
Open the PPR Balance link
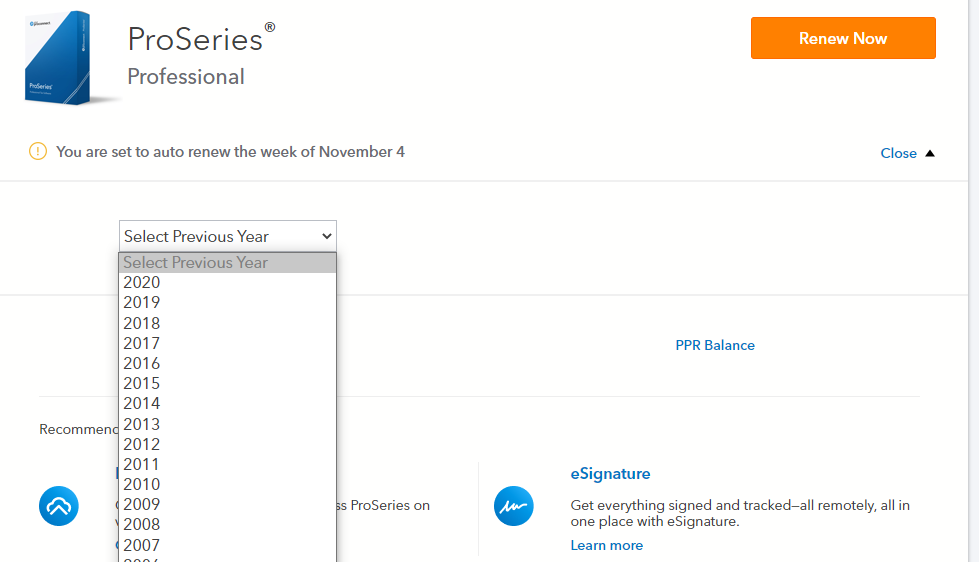point(715,345)
